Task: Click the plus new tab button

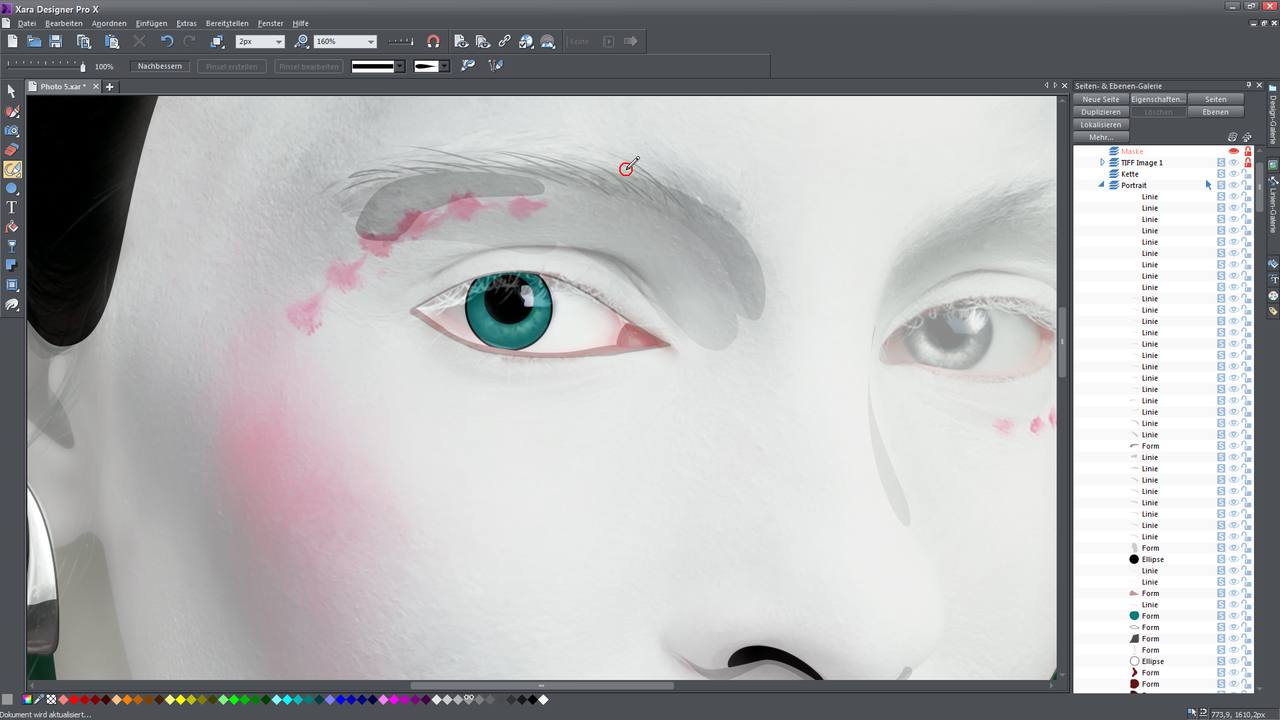Action: [x=110, y=87]
